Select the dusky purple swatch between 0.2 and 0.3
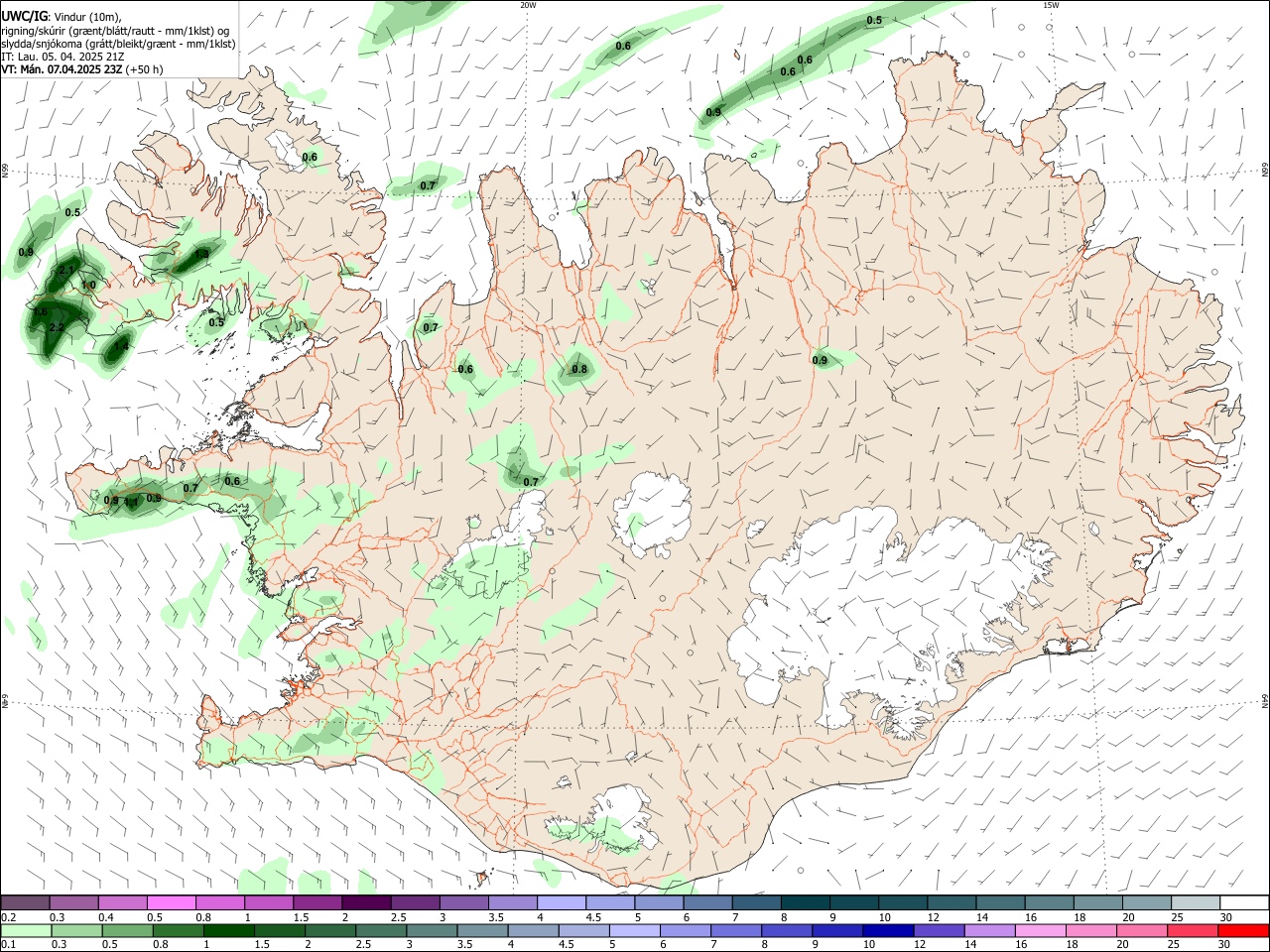1270x952 pixels. [26, 902]
